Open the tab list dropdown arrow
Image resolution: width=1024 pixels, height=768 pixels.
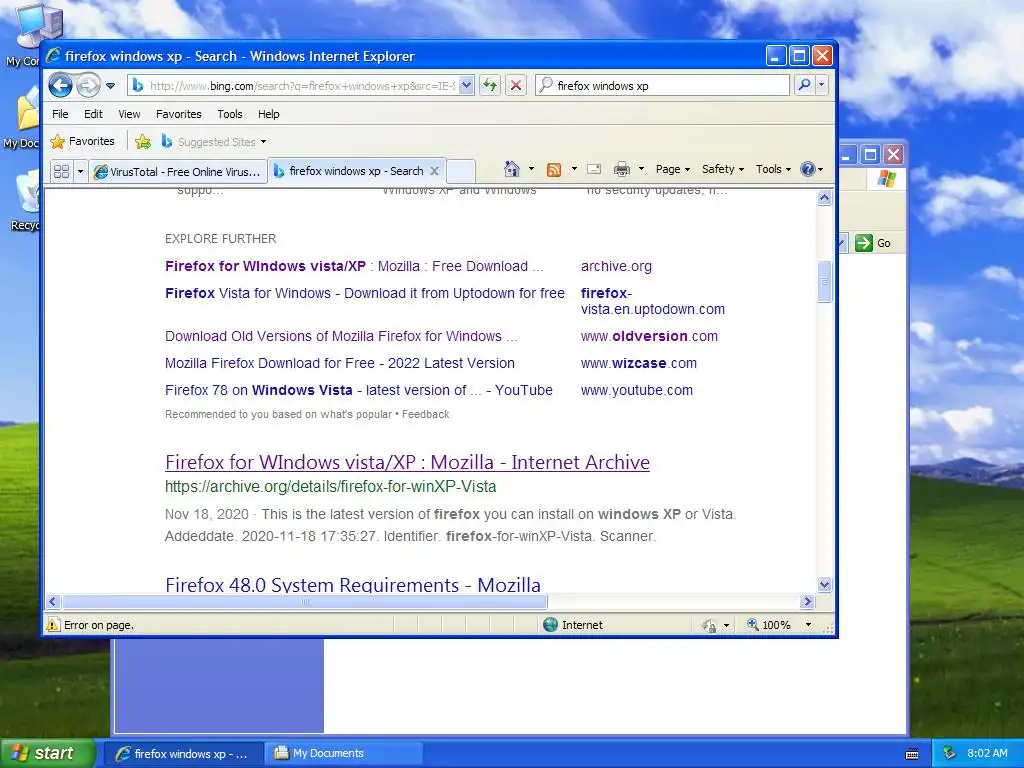pos(80,171)
